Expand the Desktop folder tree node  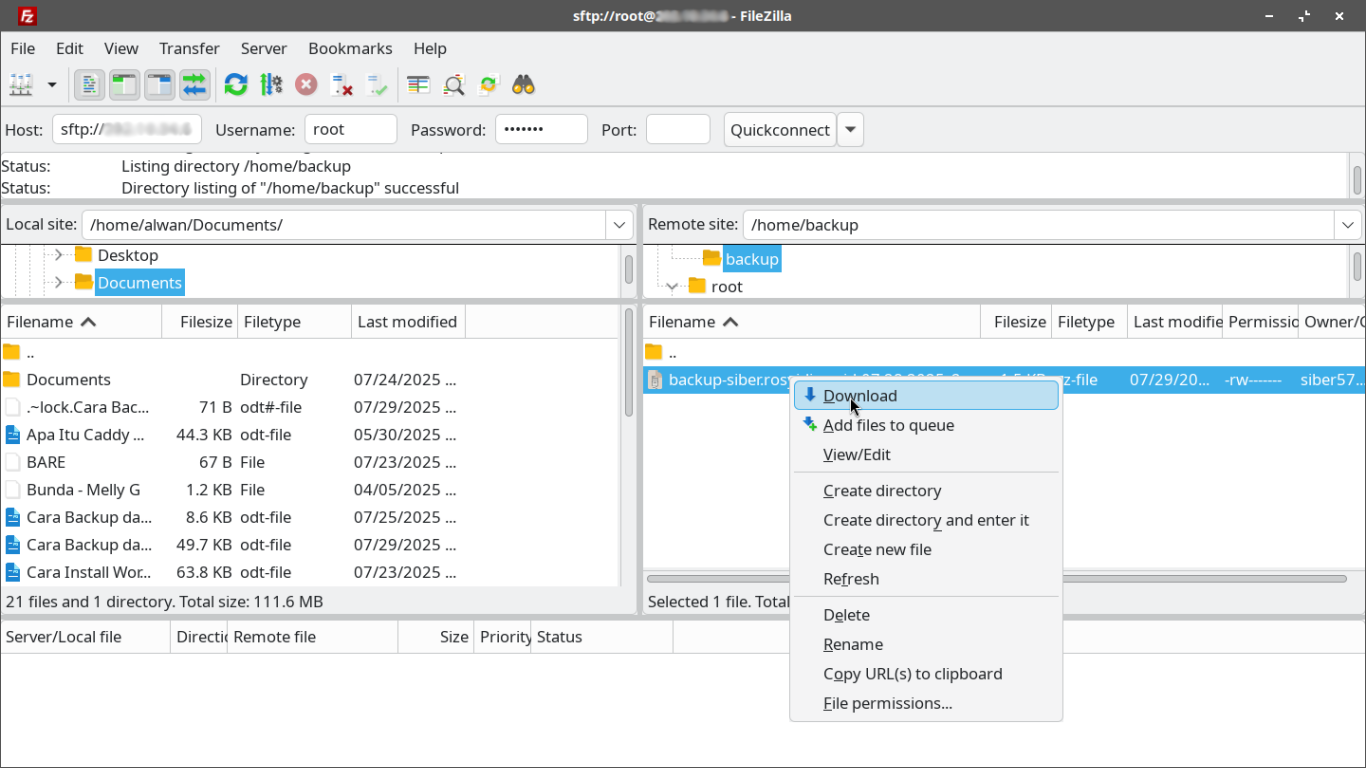click(x=58, y=255)
